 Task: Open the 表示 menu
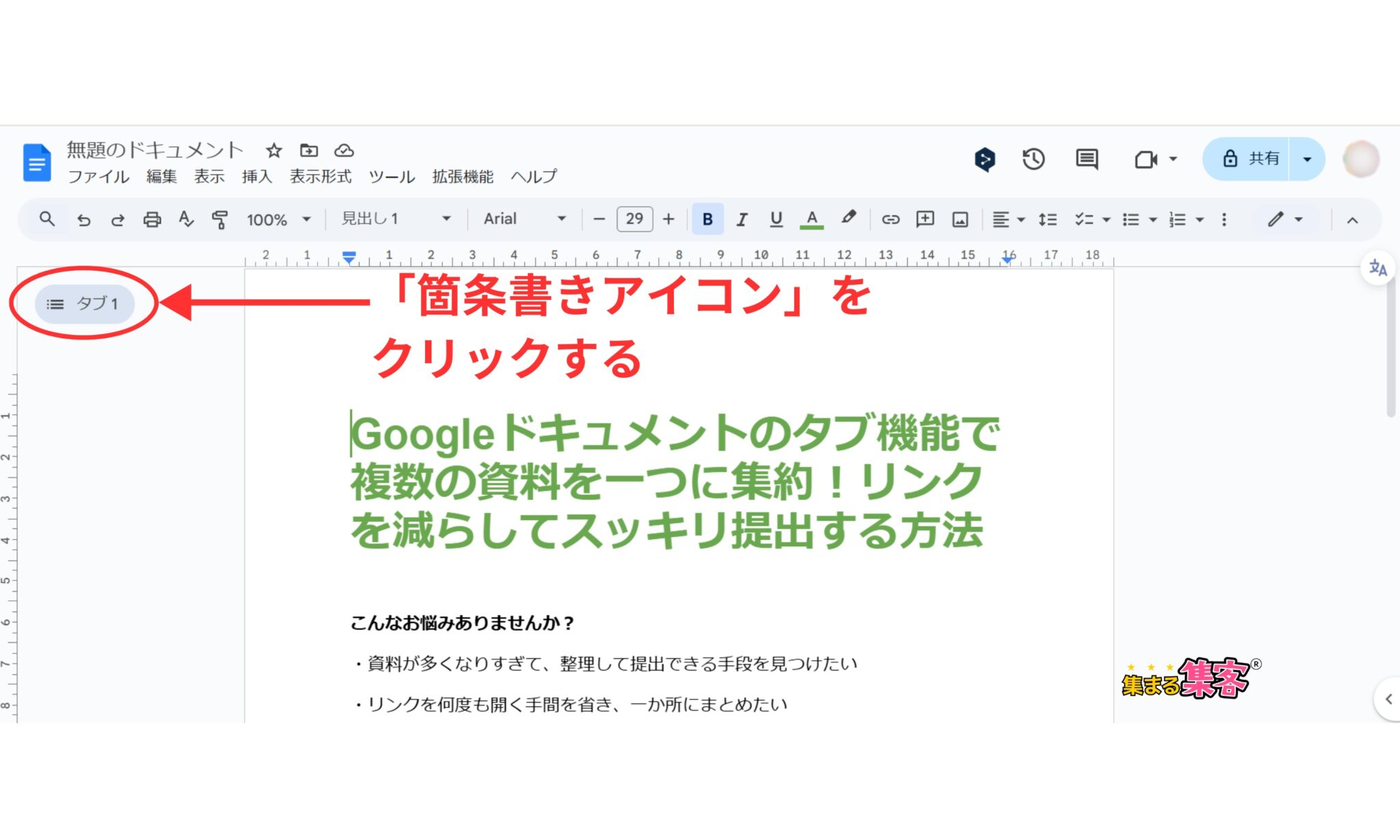click(x=209, y=176)
